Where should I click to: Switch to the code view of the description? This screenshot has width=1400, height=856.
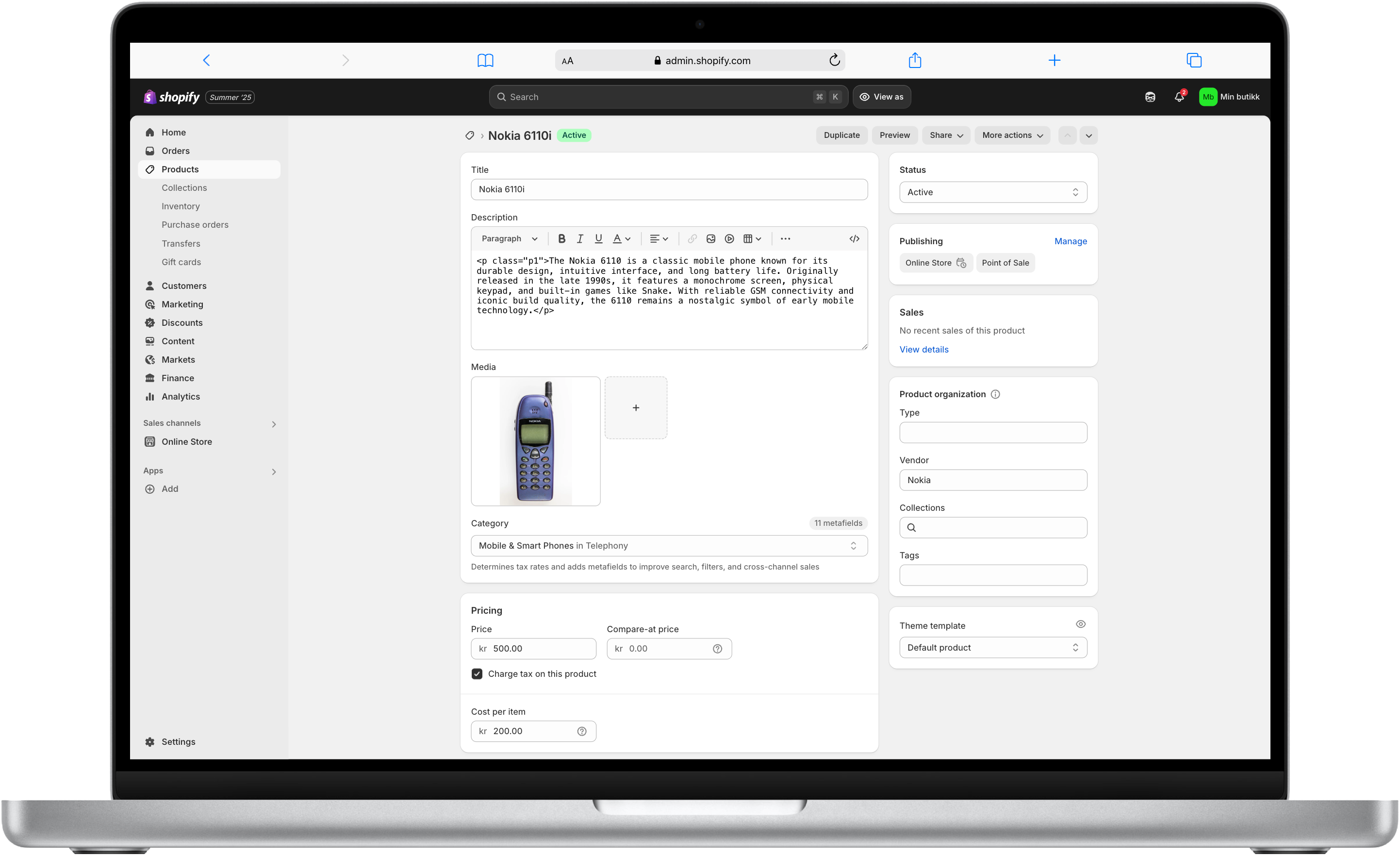point(855,238)
